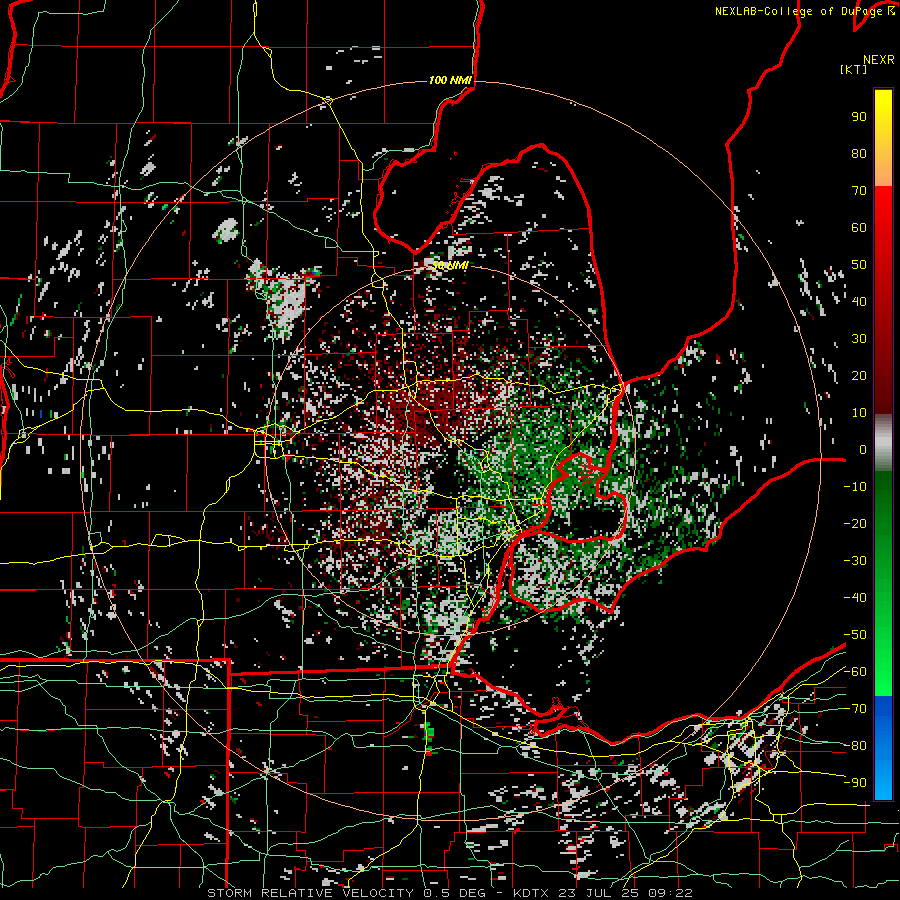The image size is (900, 900).
Task: Click the -50 legend value
Action: point(855,635)
